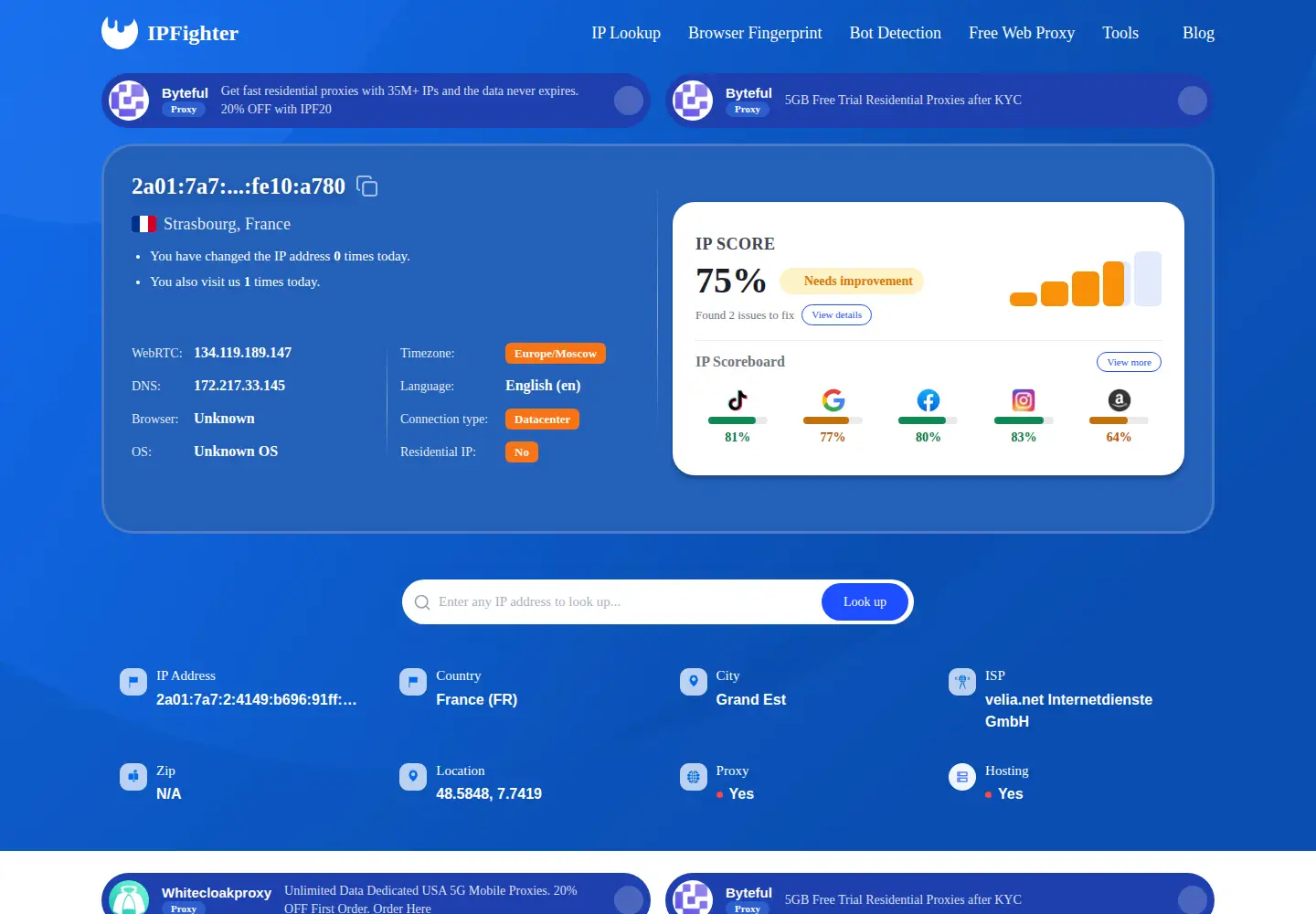Click the View details button
Viewport: 1316px width, 914px height.
(836, 315)
